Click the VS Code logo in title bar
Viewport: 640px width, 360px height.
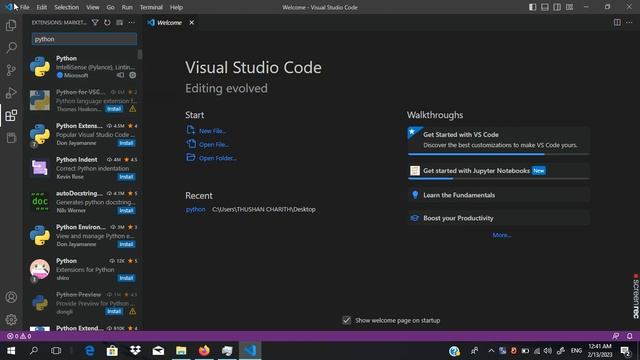click(x=9, y=7)
